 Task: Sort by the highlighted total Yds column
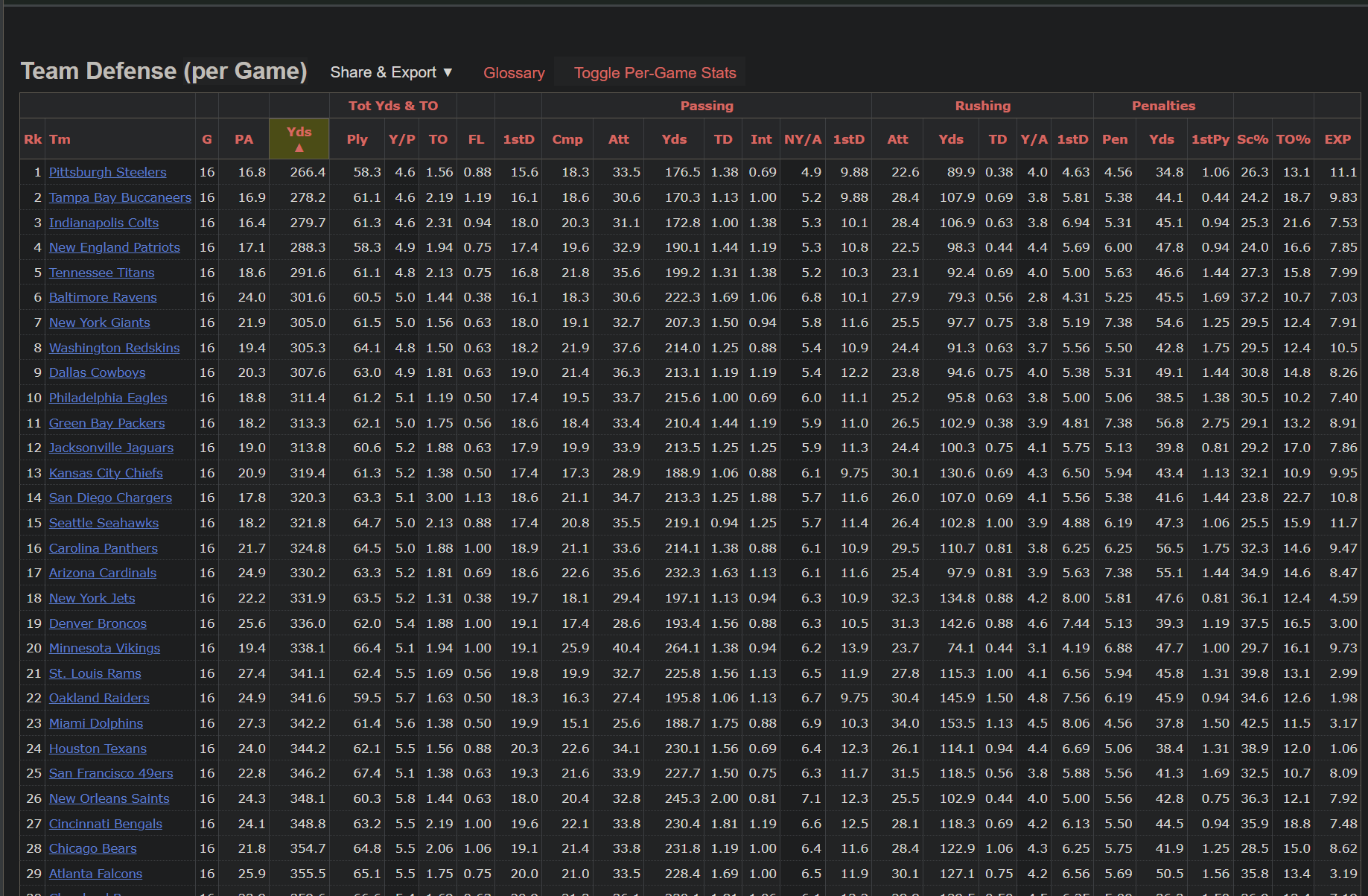(299, 139)
